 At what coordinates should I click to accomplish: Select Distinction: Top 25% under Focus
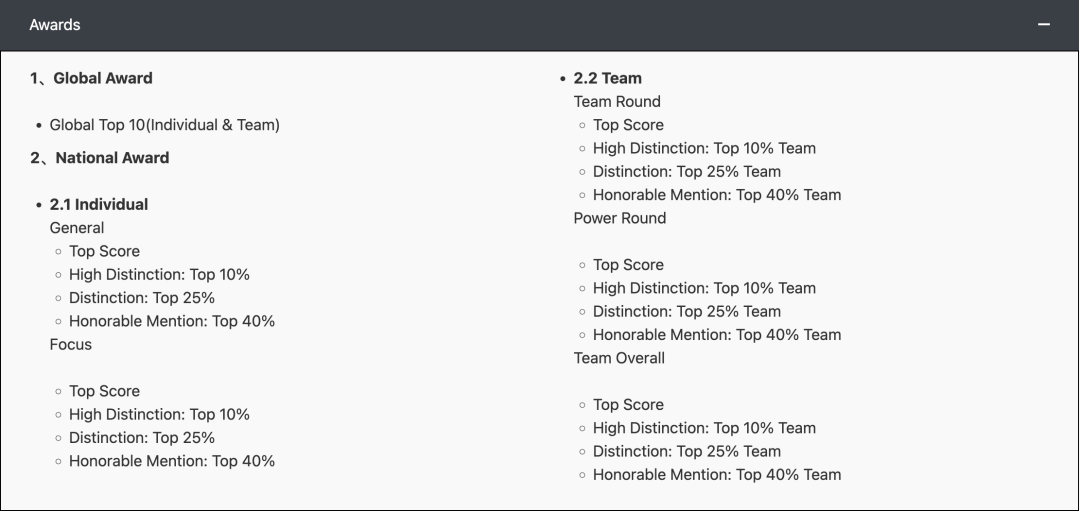click(x=142, y=438)
